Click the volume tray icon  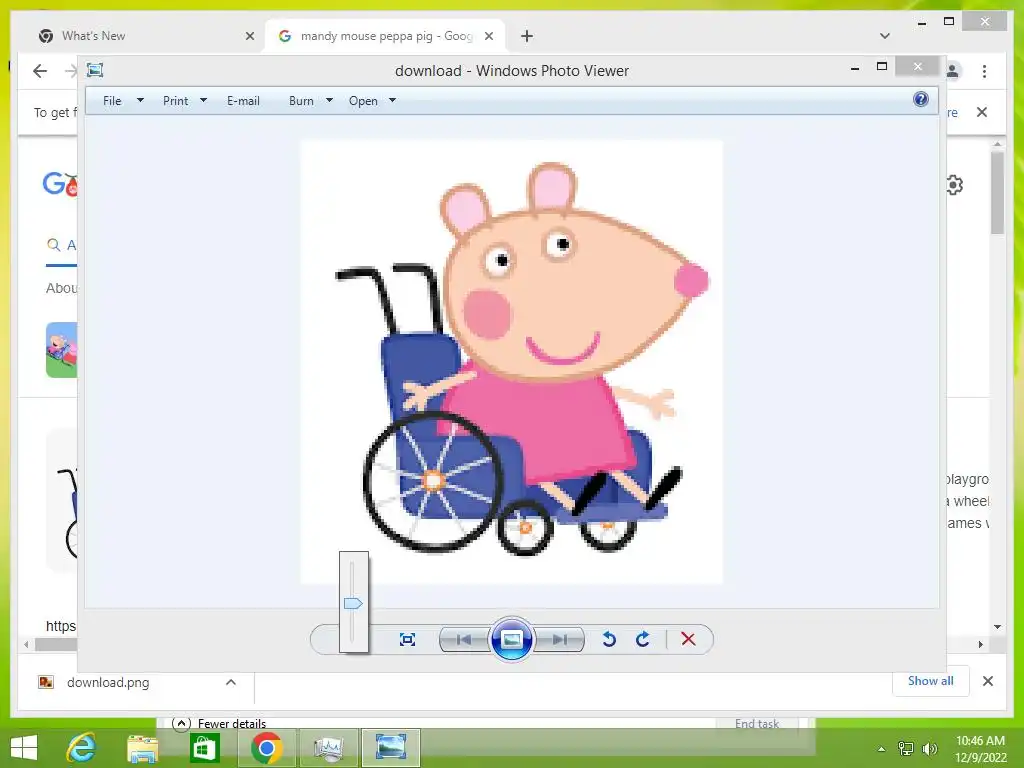[929, 748]
